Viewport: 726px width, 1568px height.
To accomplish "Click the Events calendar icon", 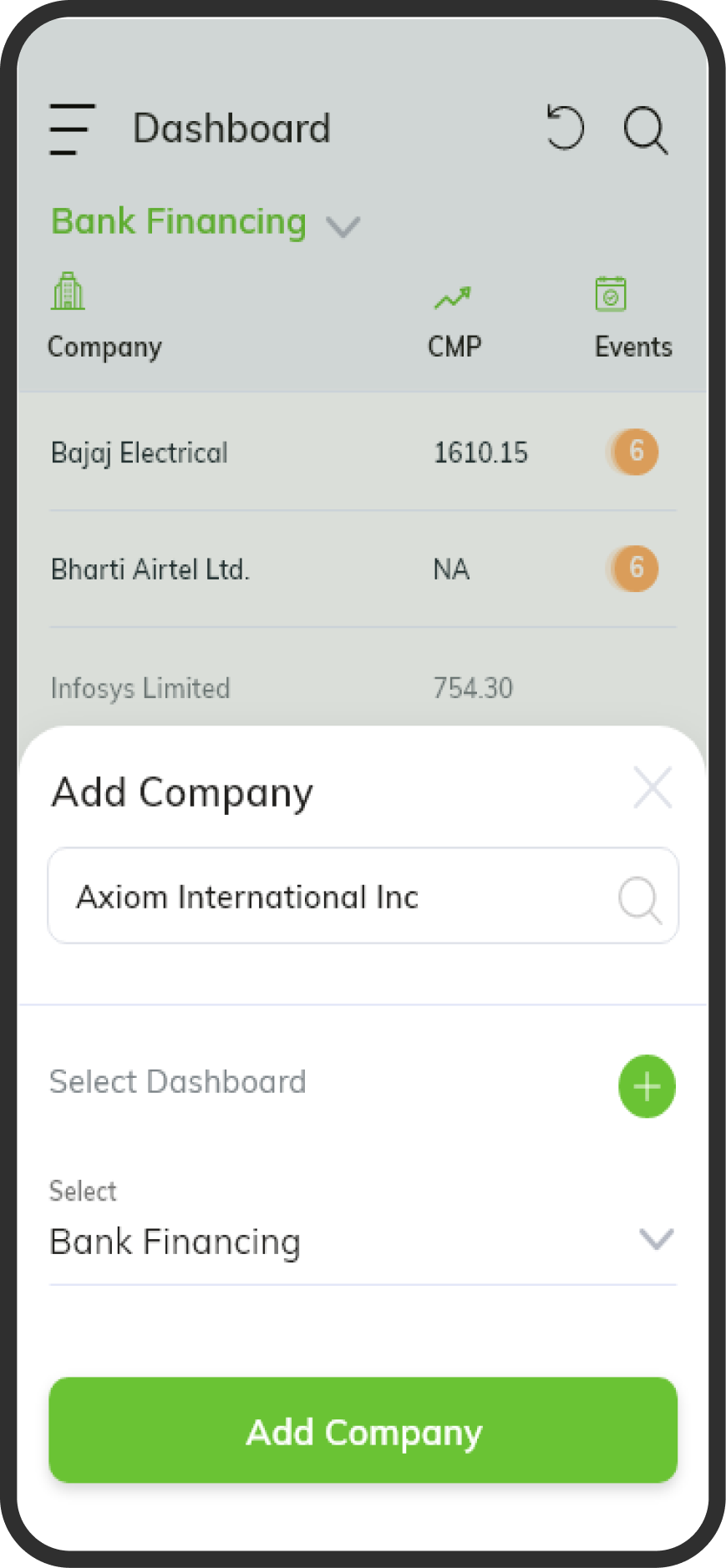I will [x=611, y=293].
